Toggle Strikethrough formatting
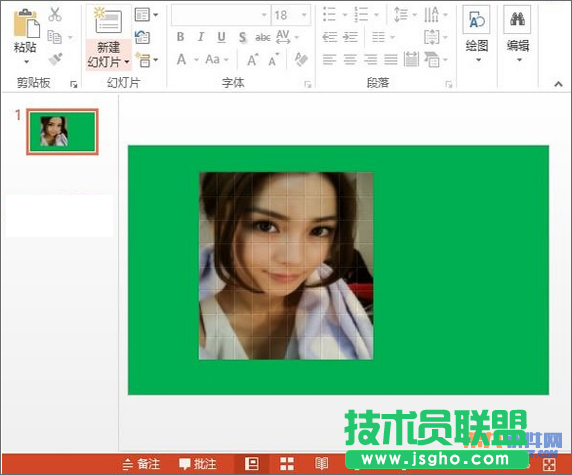Viewport: 572px width, 475px height. 263,37
